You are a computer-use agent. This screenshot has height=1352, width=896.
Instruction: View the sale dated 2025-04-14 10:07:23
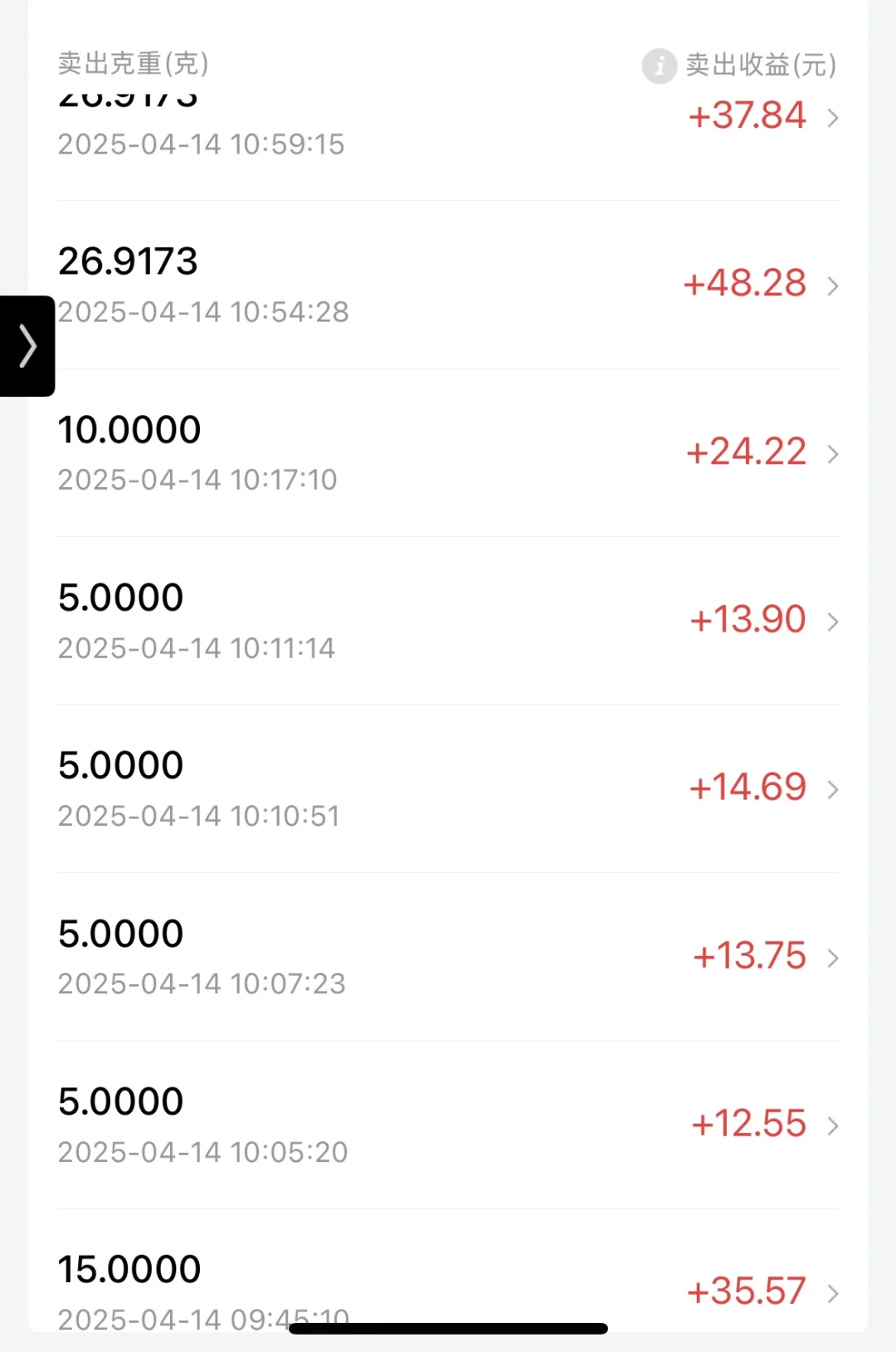coord(448,957)
